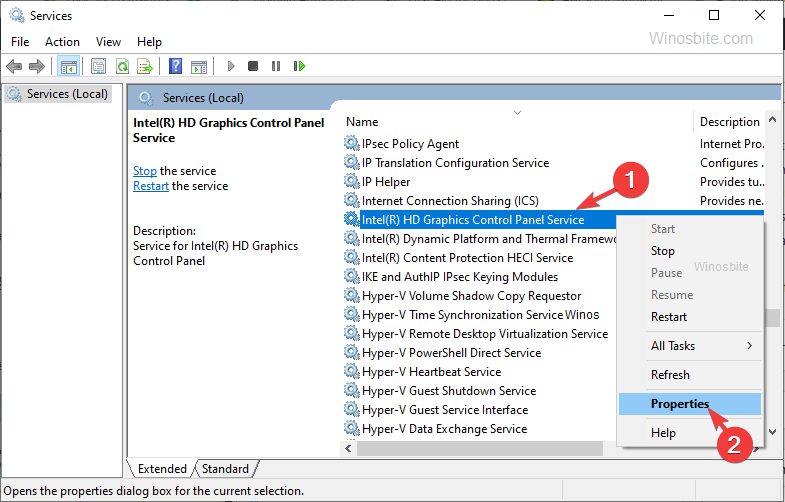This screenshot has width=785, height=502.
Task: Click gear icon of IKE and AuthIP row
Action: point(352,277)
